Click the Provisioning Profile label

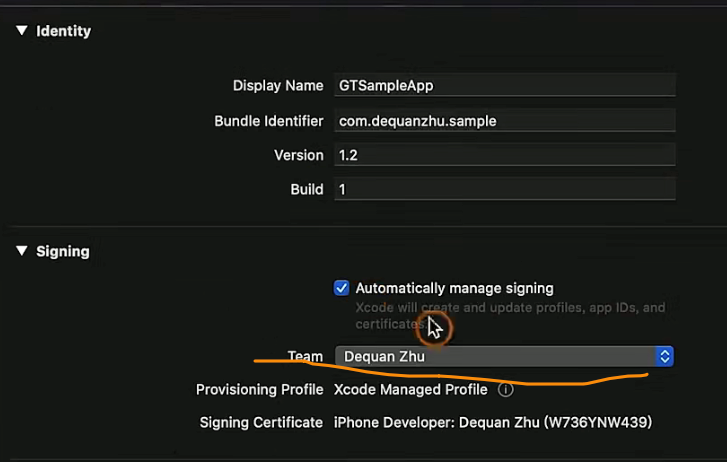[259, 389]
